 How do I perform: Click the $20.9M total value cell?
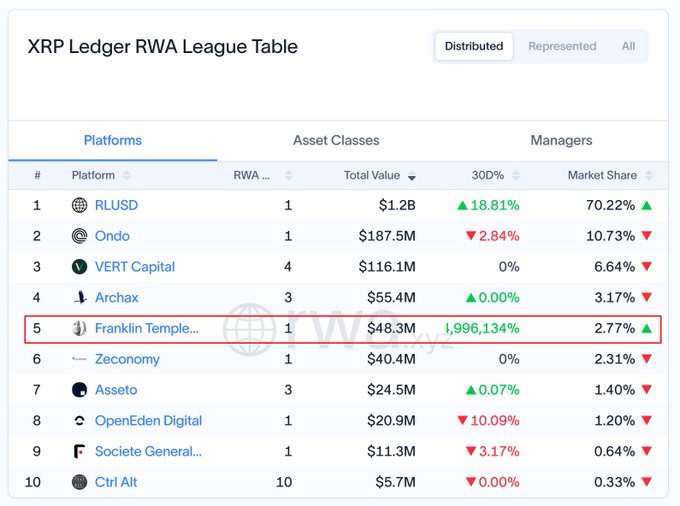pyautogui.click(x=391, y=421)
